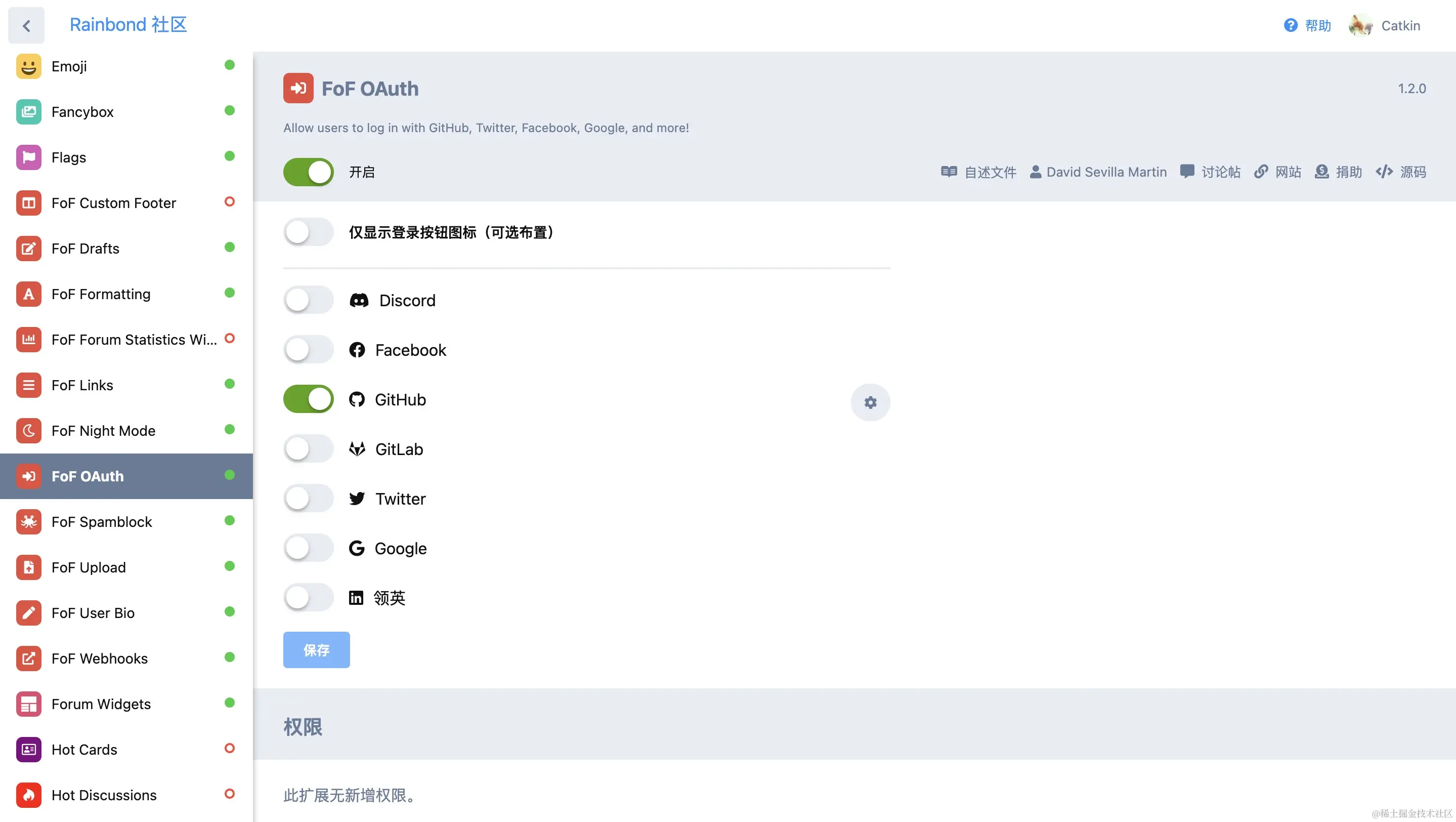Click version number 1.2.0

click(x=1411, y=89)
